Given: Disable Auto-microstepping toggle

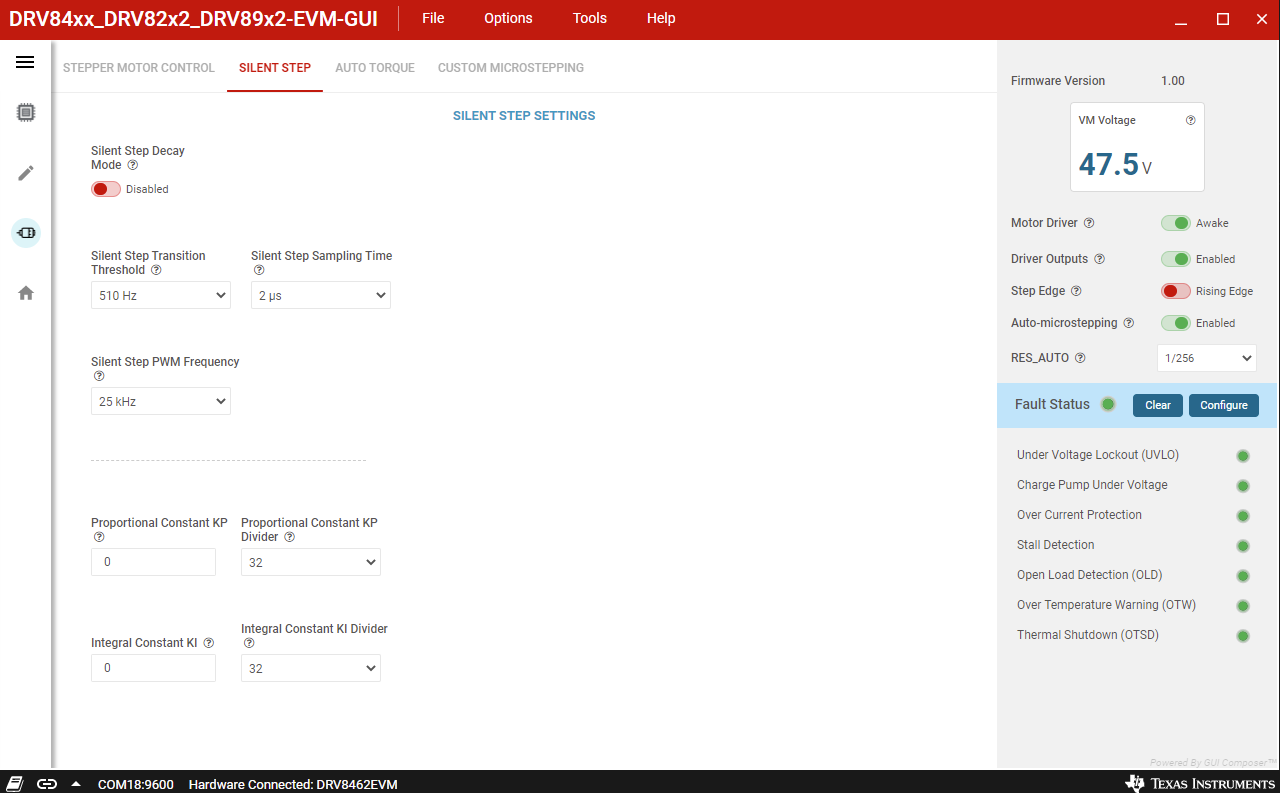Looking at the screenshot, I should pyautogui.click(x=1176, y=323).
